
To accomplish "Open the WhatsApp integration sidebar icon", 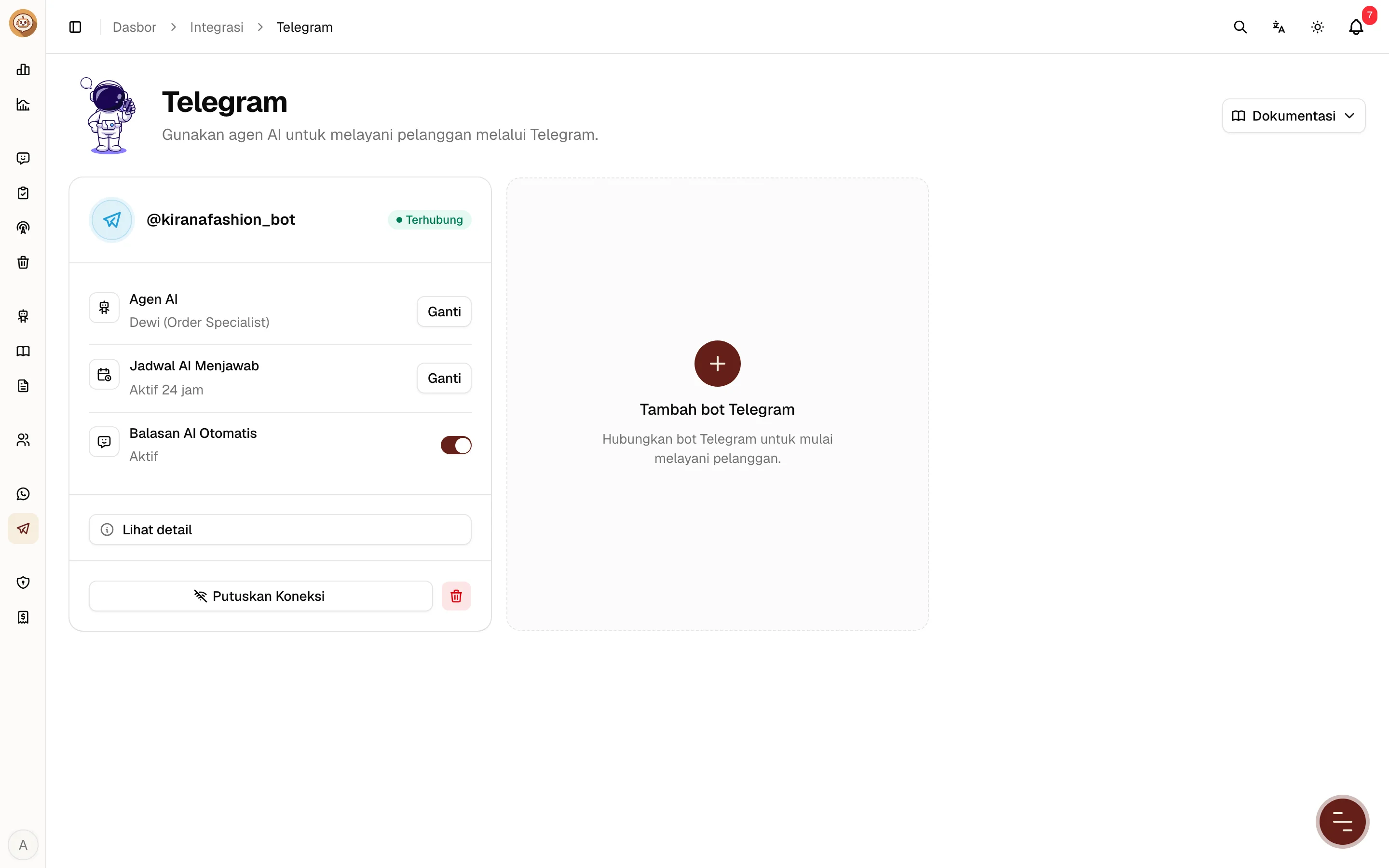I will pyautogui.click(x=23, y=494).
